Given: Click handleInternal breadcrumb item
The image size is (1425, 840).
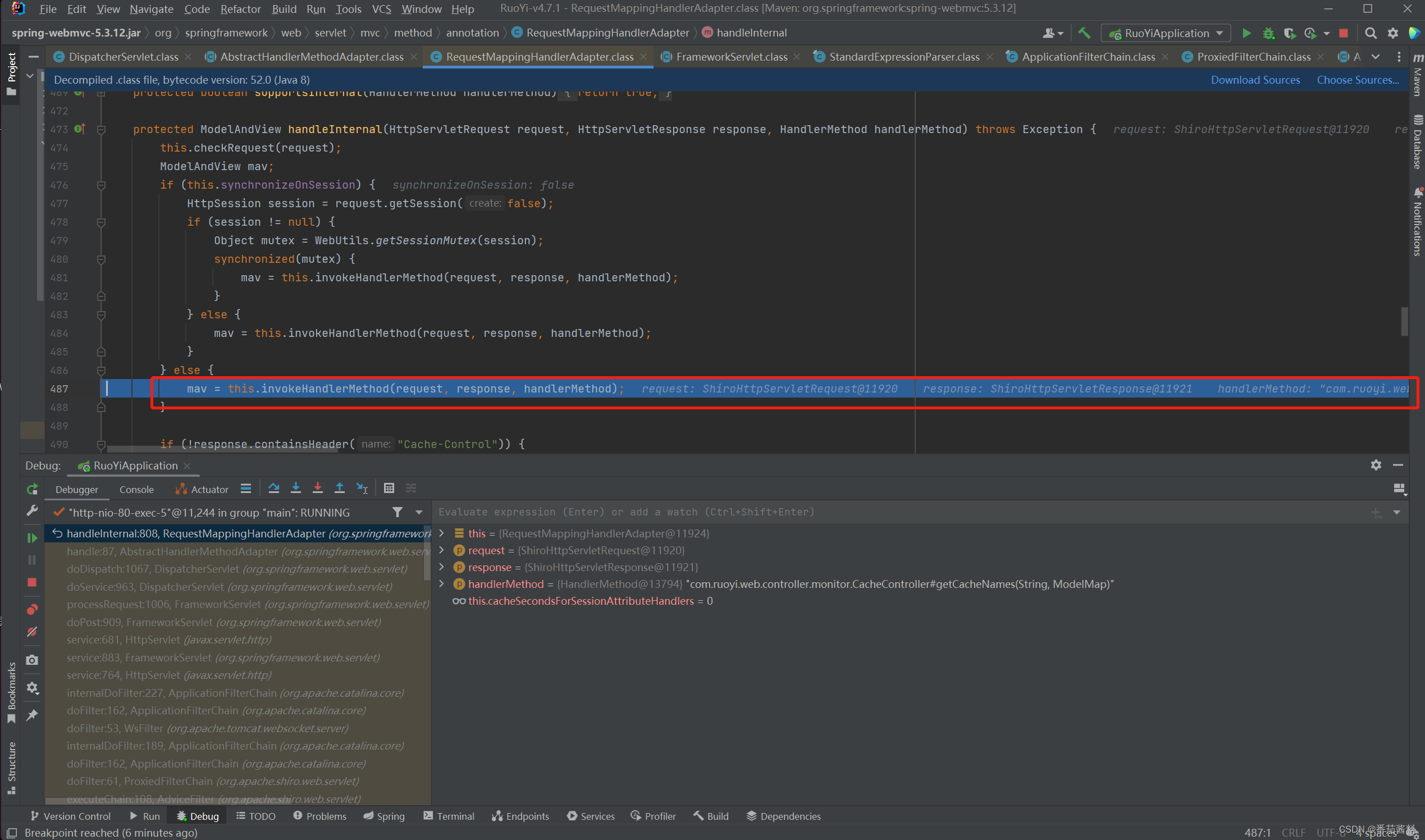Looking at the screenshot, I should coord(745,33).
